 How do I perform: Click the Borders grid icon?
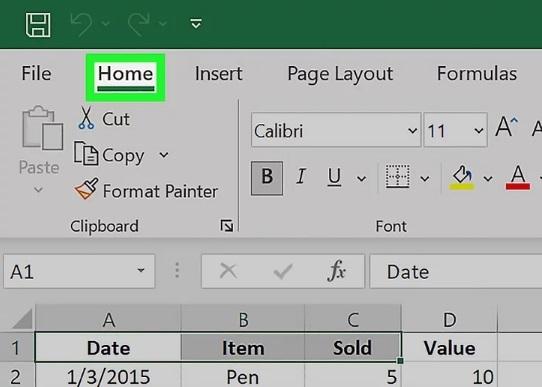(x=398, y=177)
